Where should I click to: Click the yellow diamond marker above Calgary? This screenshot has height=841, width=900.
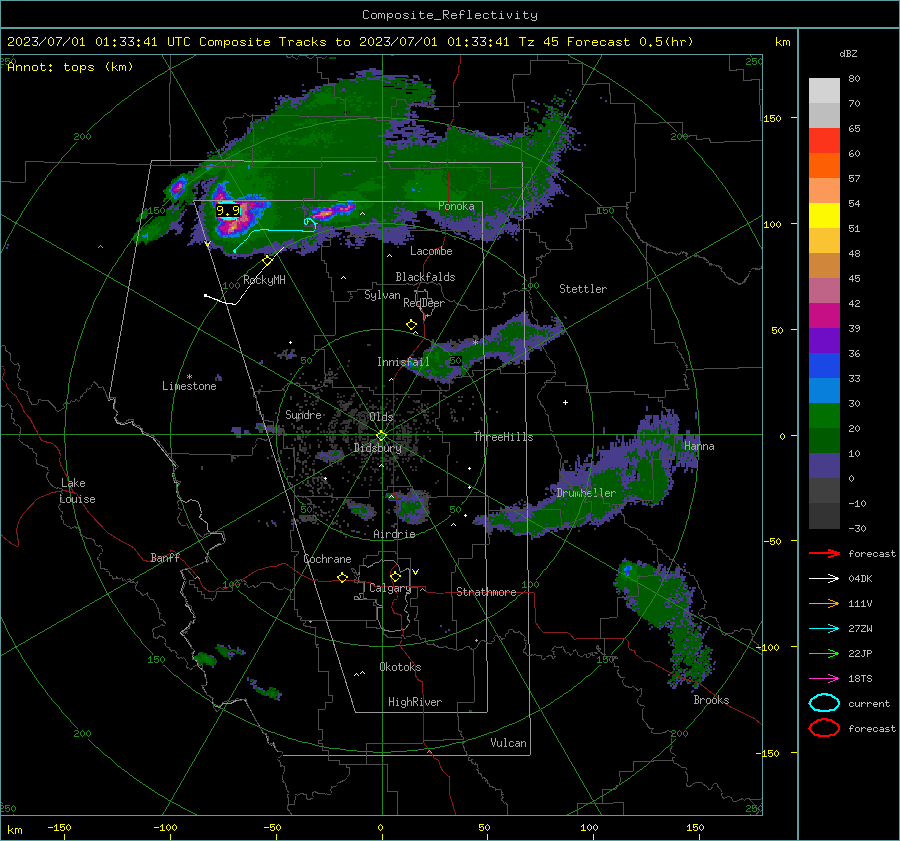tap(395, 576)
